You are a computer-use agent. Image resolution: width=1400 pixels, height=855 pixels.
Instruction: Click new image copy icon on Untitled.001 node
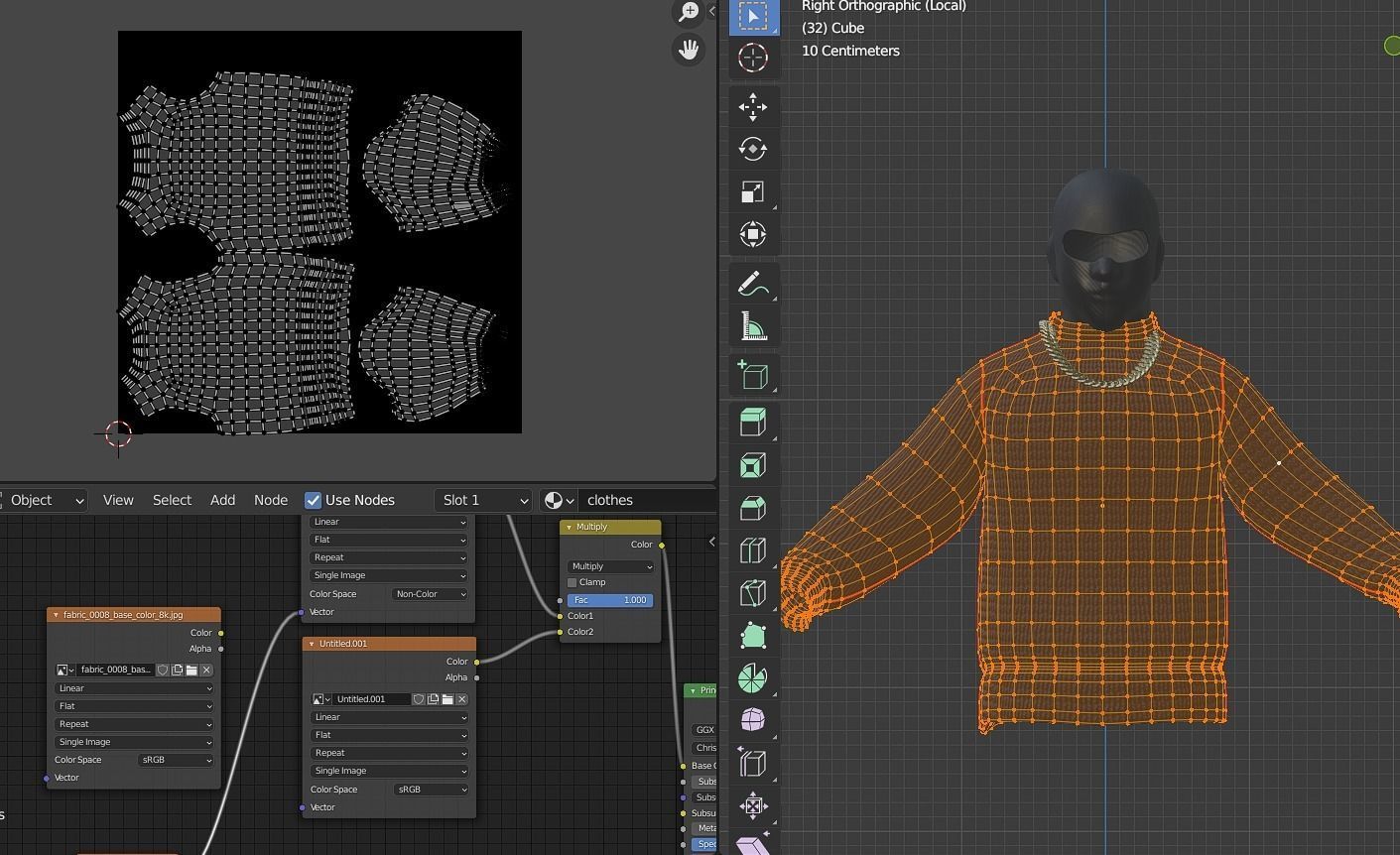pyautogui.click(x=434, y=699)
